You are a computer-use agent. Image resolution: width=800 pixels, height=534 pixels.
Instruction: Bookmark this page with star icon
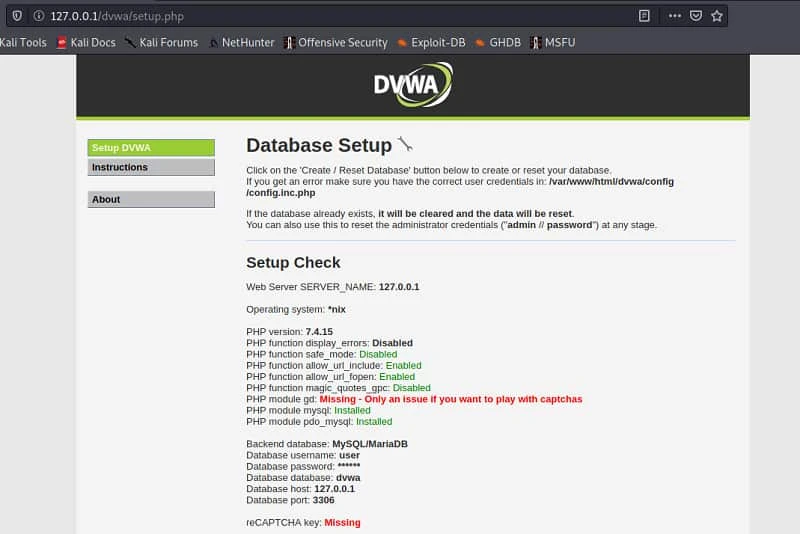pos(717,16)
